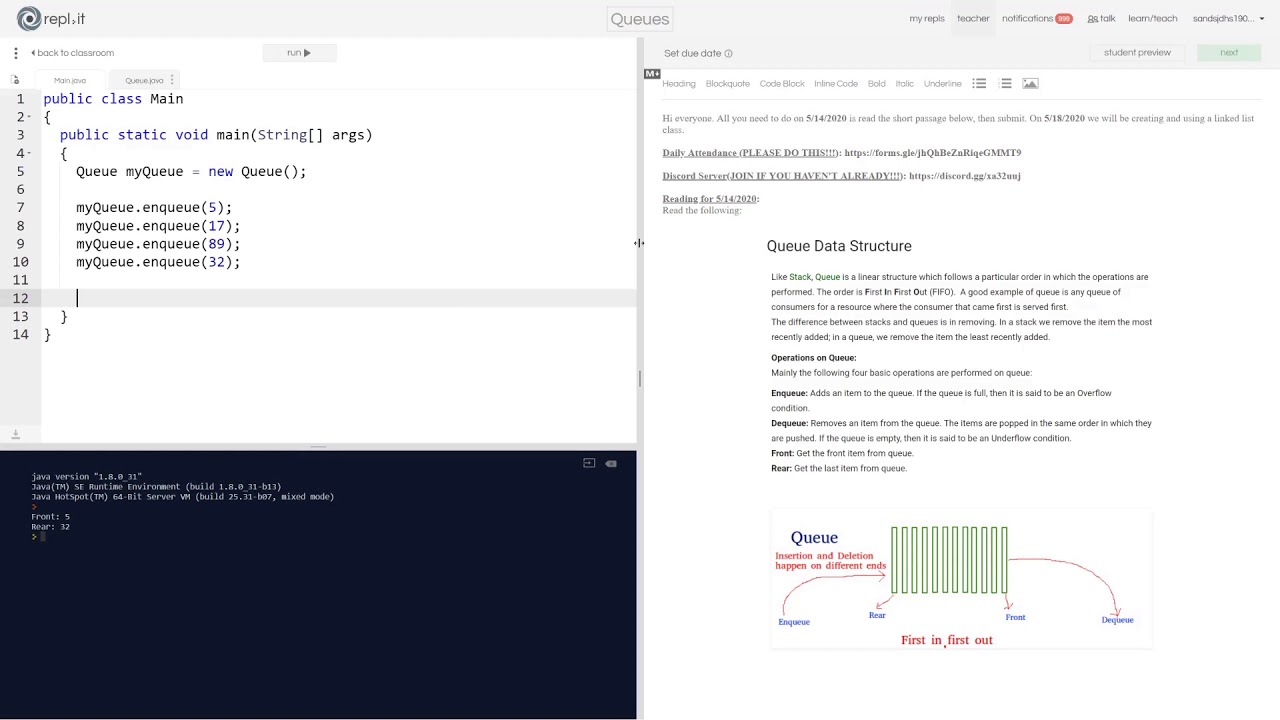Apply Heading formatting
1280x720 pixels.
click(x=679, y=84)
